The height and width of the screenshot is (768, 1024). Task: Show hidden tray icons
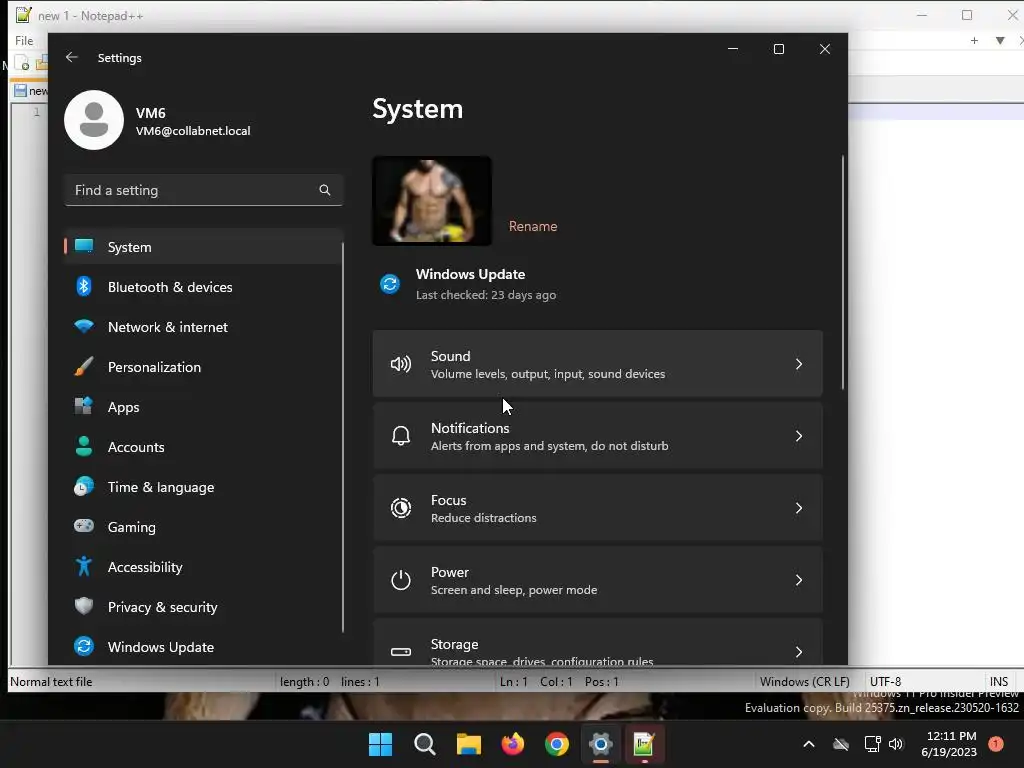pos(808,744)
